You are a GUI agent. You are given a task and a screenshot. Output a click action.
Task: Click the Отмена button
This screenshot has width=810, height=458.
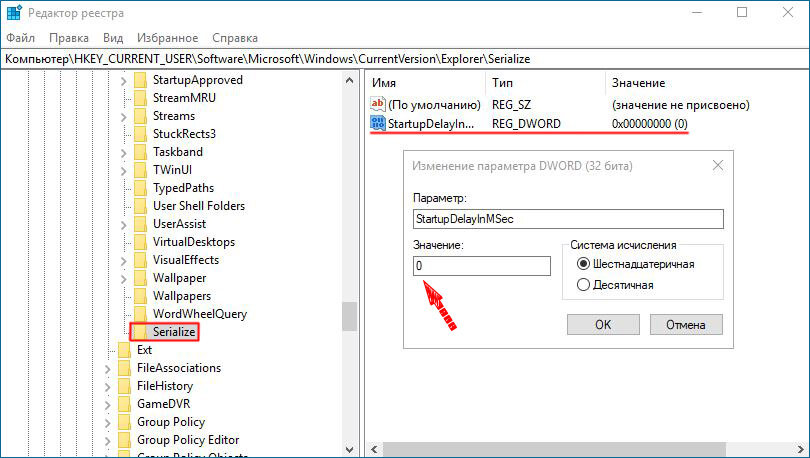click(686, 325)
